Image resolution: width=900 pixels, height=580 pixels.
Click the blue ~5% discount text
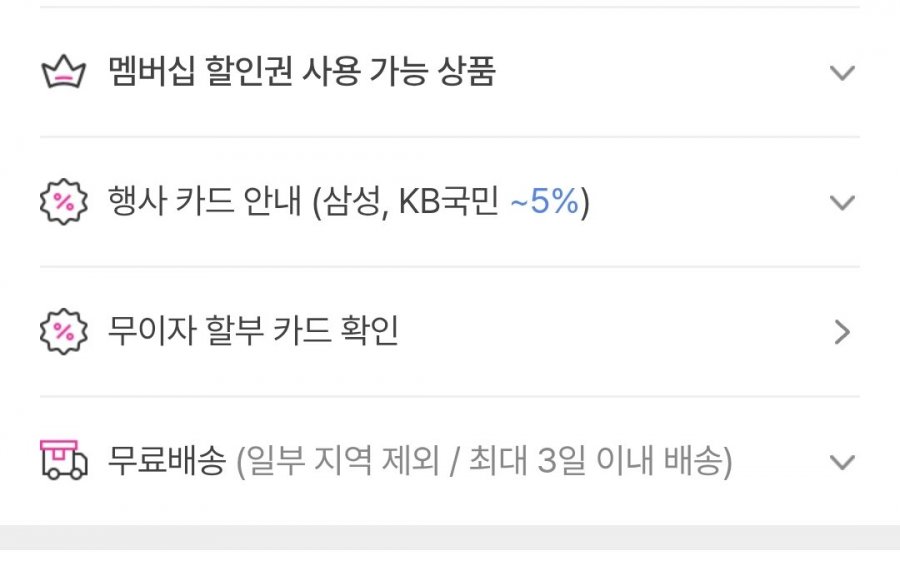pos(545,202)
